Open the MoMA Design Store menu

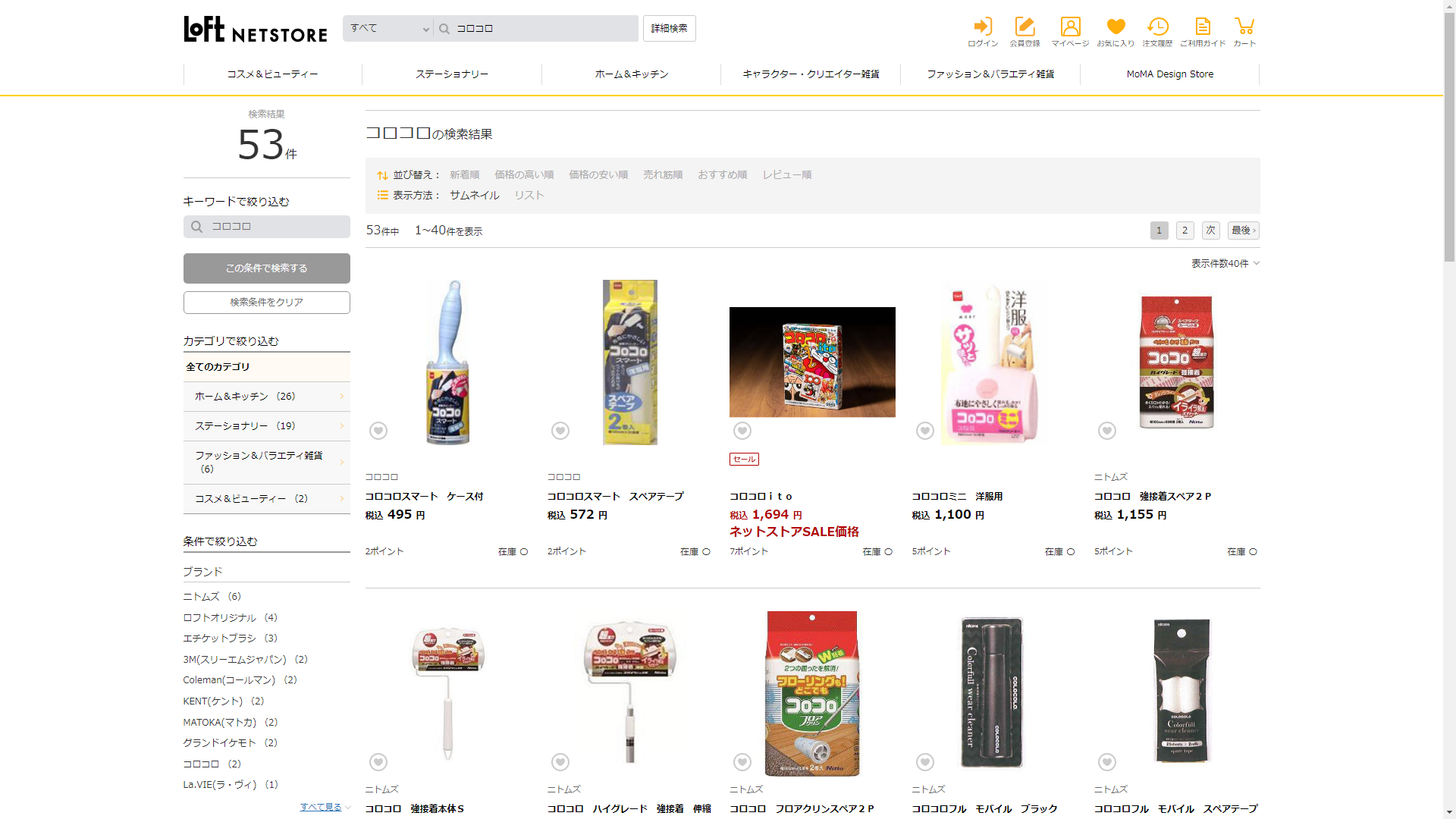[1169, 74]
